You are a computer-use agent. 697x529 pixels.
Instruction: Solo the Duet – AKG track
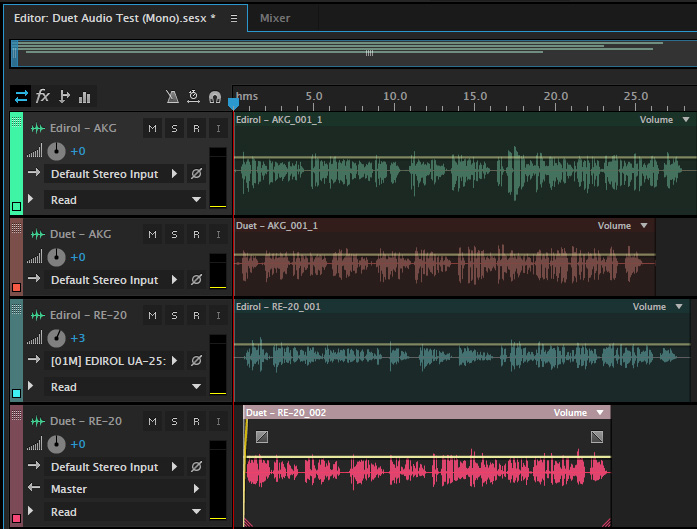(174, 234)
